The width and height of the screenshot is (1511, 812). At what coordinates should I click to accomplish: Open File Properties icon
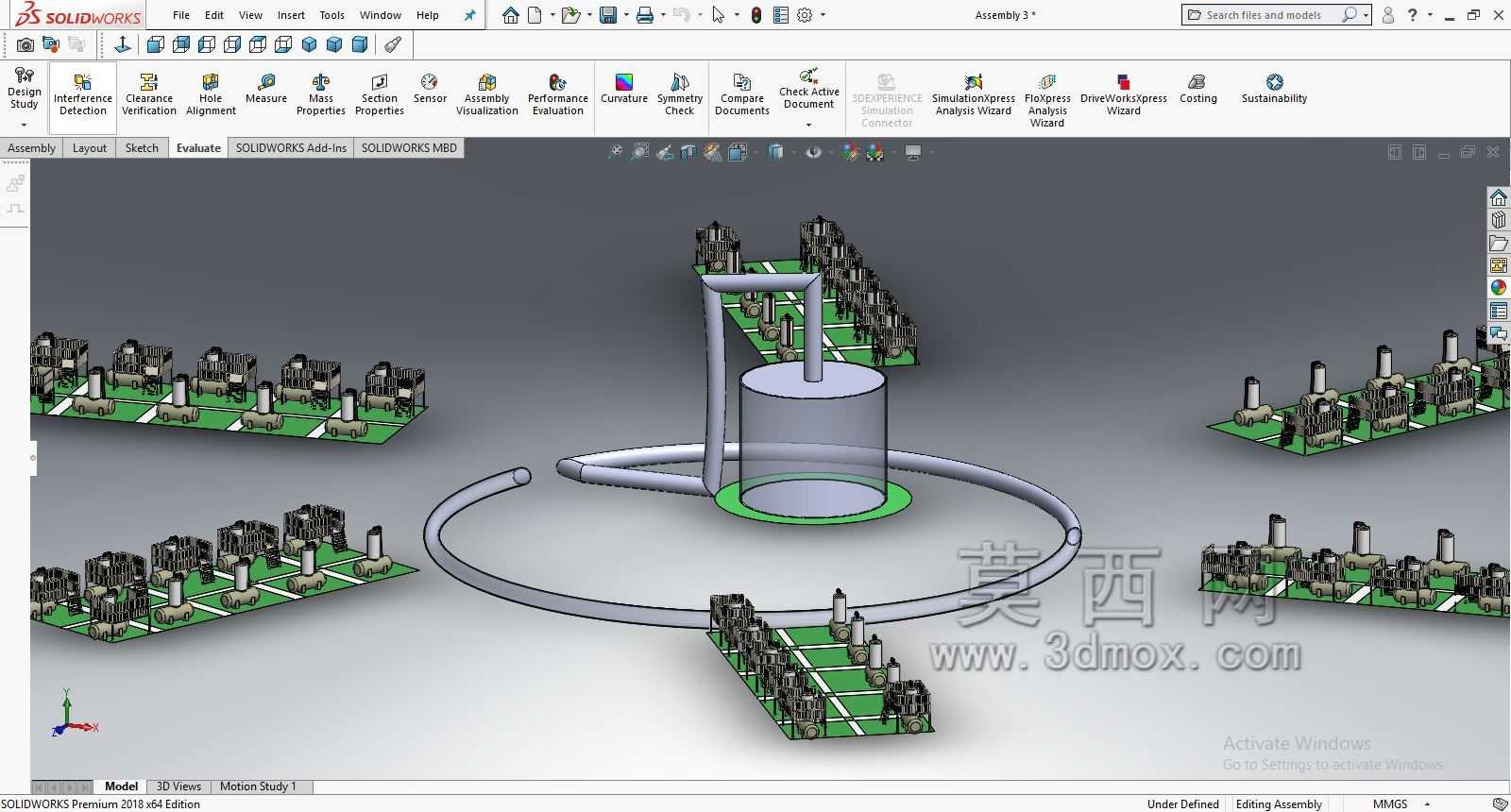tap(780, 15)
